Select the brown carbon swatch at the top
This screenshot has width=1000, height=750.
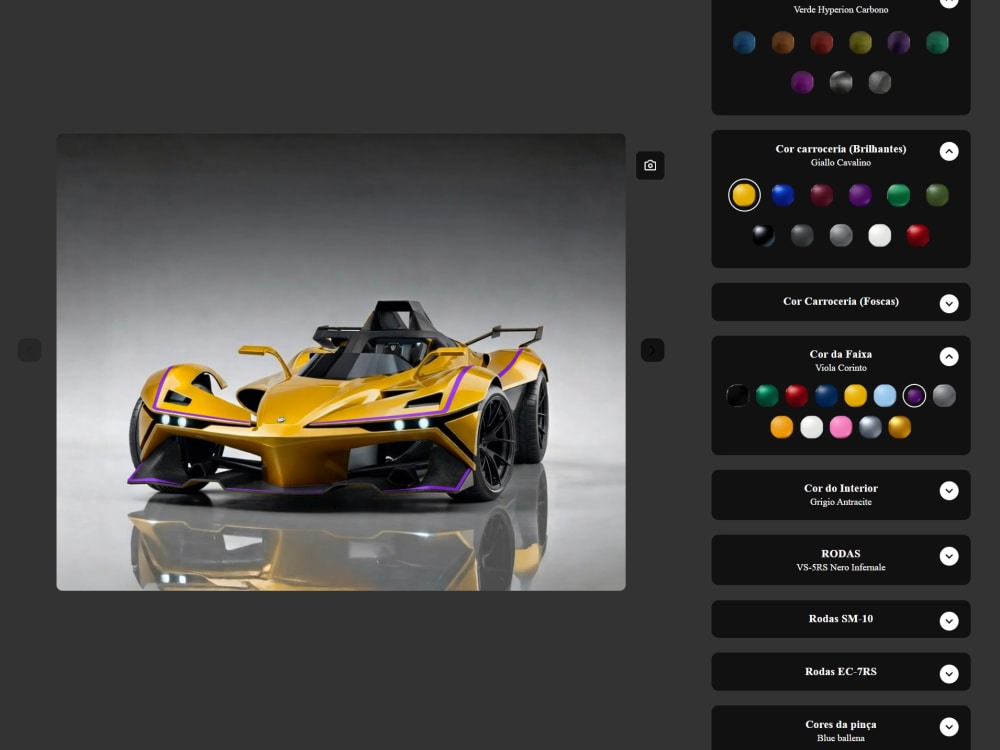click(x=783, y=43)
